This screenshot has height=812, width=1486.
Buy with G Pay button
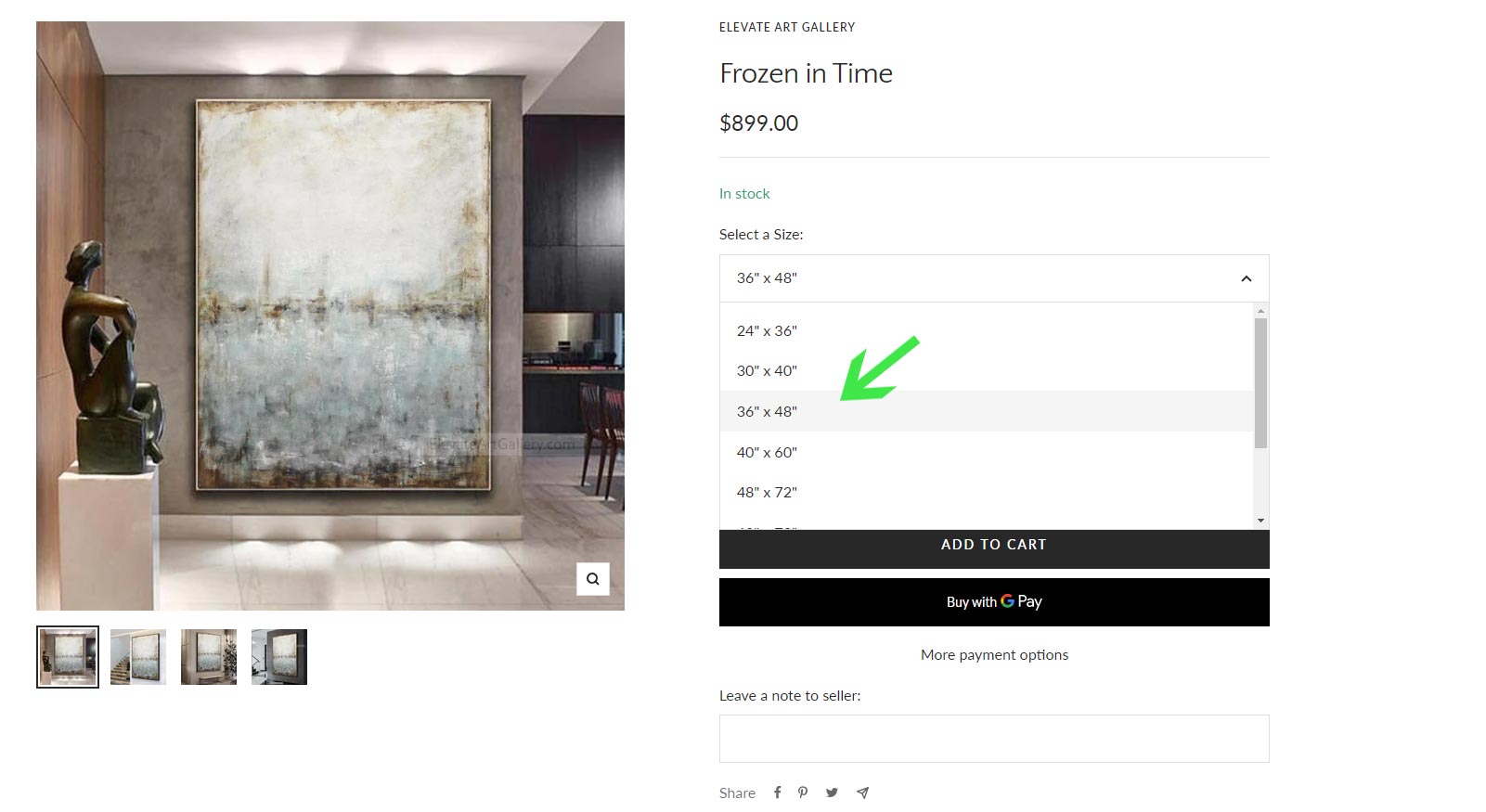[x=994, y=602]
